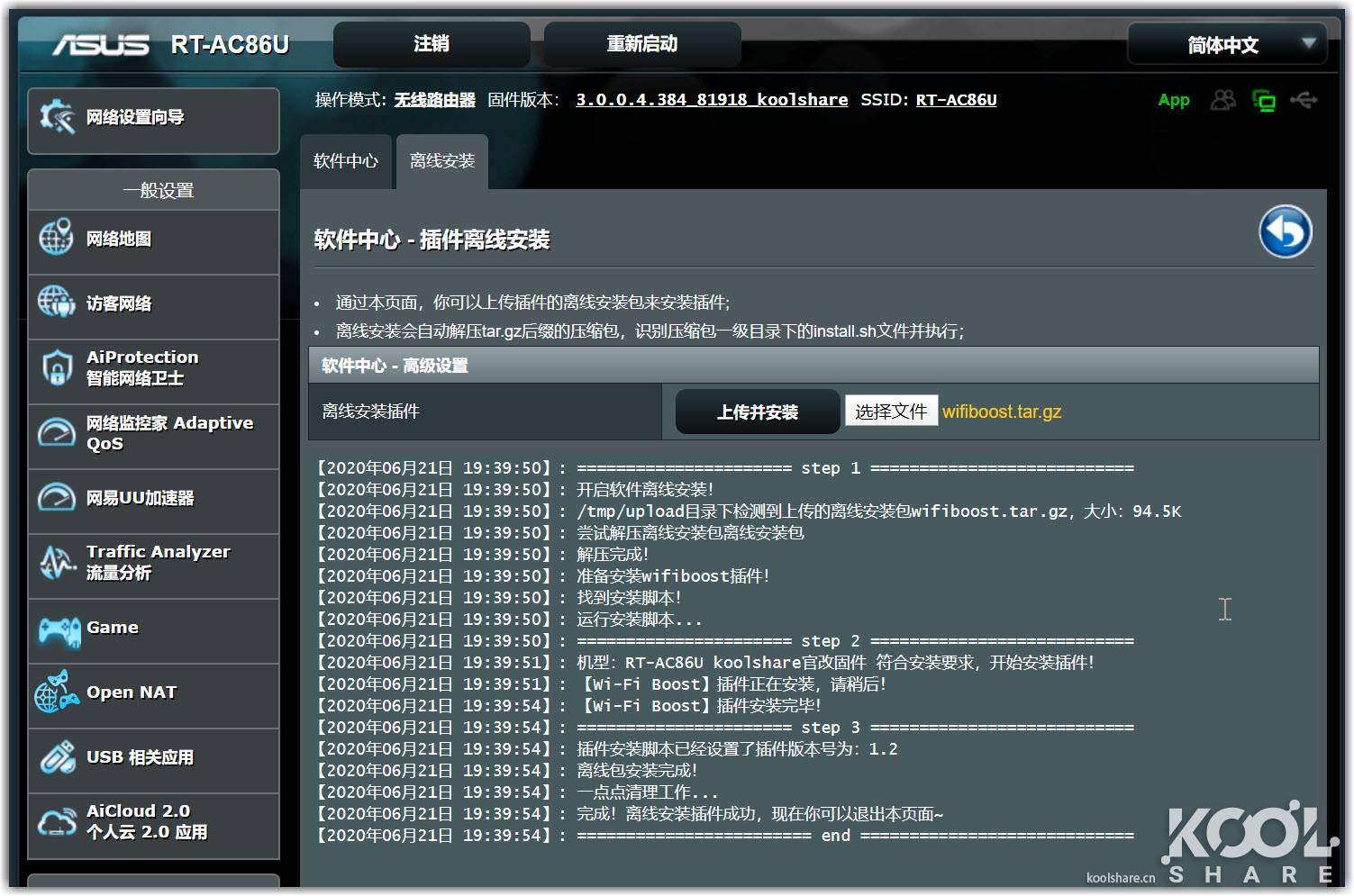Screen dimensions: 1354x896
Task: Click the log line ending 开始安装插件!
Action: point(704,663)
